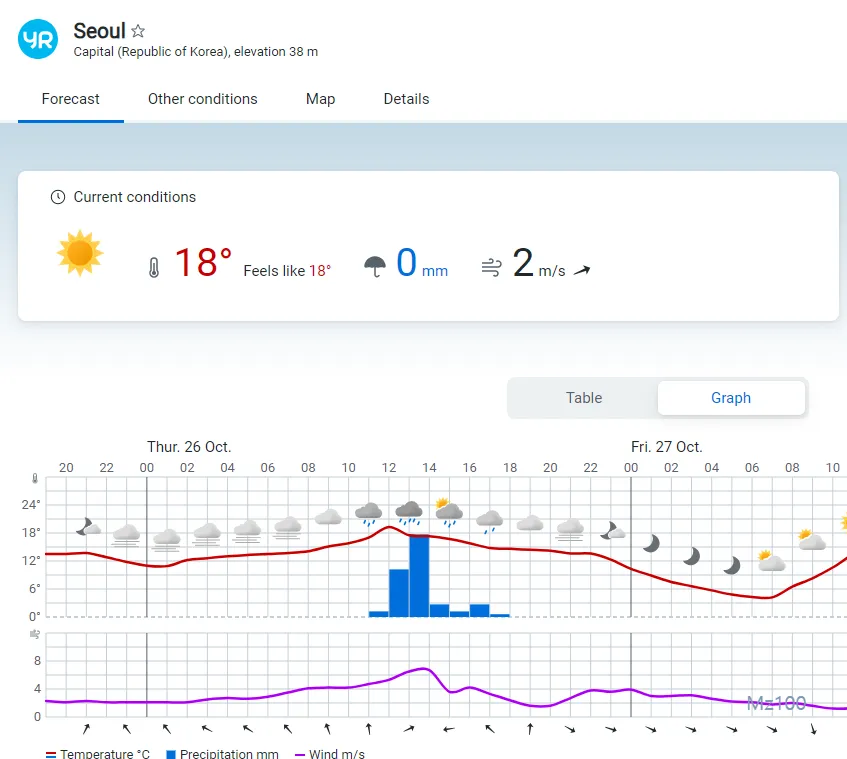The width and height of the screenshot is (847, 759).
Task: Click the Seoul location heading
Action: [99, 31]
